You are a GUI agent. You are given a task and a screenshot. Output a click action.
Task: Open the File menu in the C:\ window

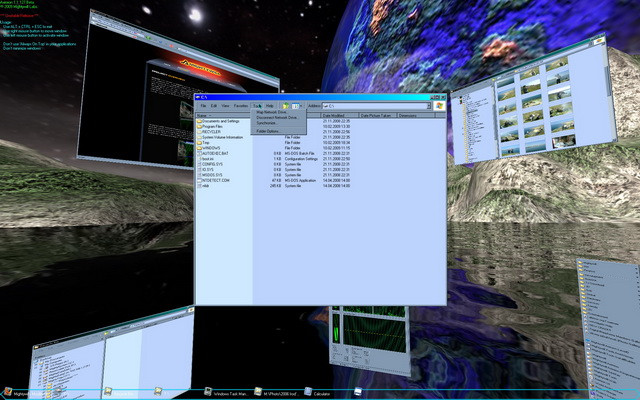[x=203, y=106]
